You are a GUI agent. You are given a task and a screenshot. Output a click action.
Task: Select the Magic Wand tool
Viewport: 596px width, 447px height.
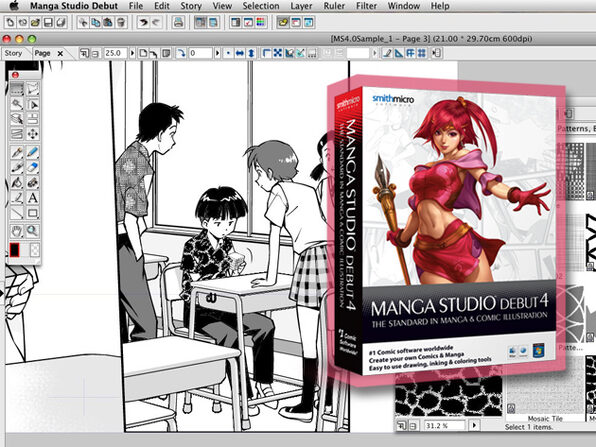[x=16, y=104]
